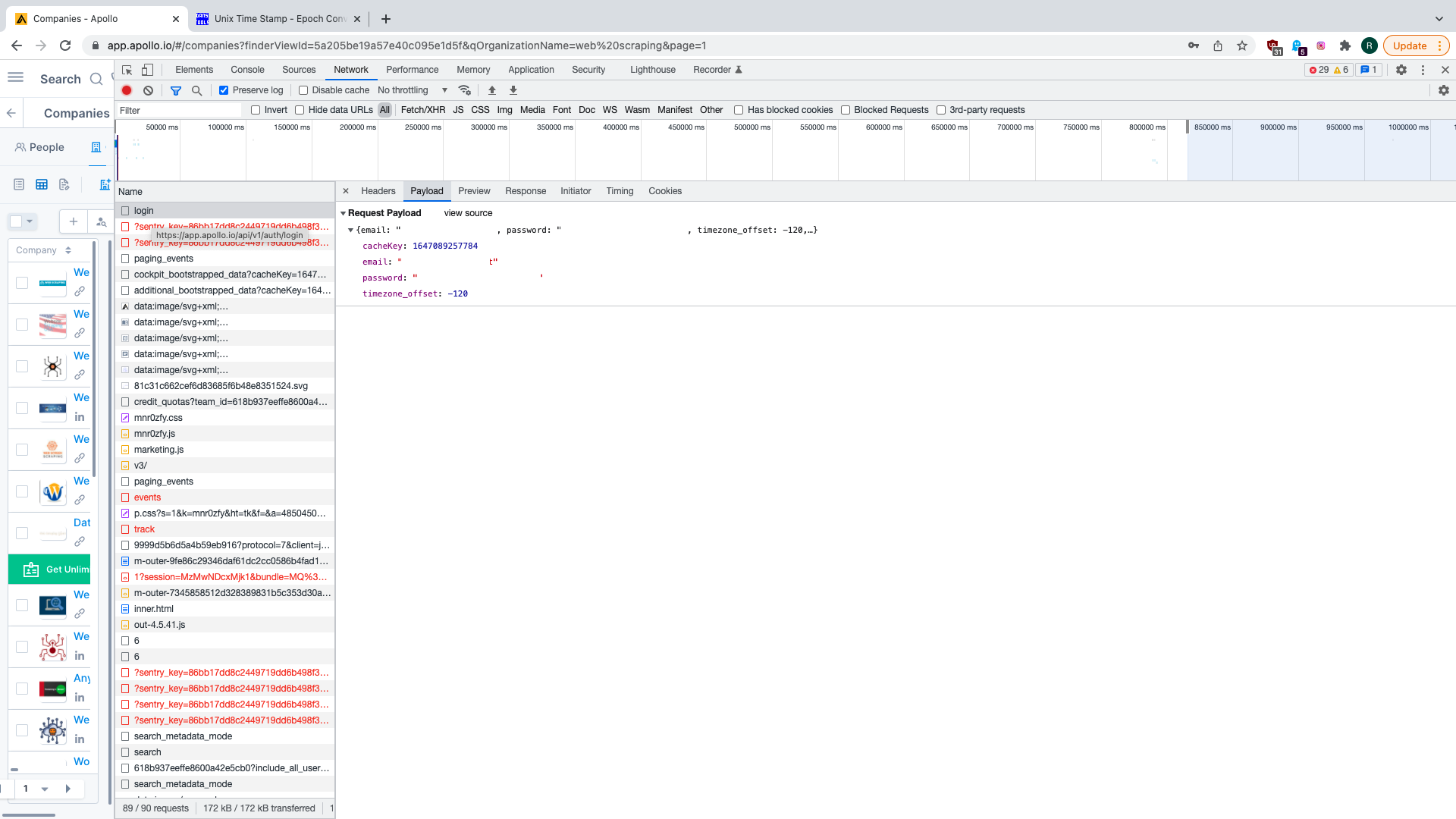Switch to the Console panel tab
1456x819 pixels.
(247, 70)
